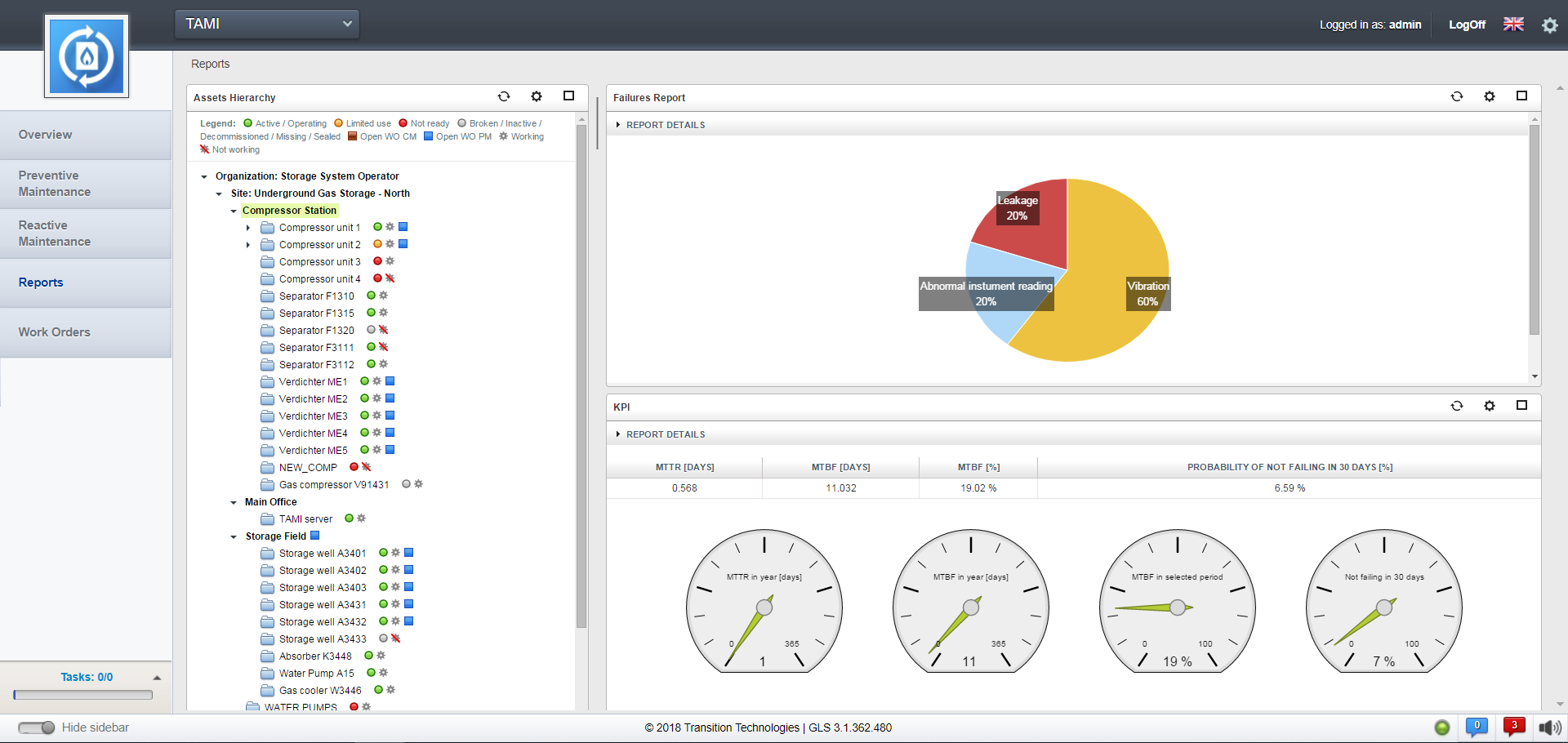Open the red notifications icon with badge 3

[1513, 726]
